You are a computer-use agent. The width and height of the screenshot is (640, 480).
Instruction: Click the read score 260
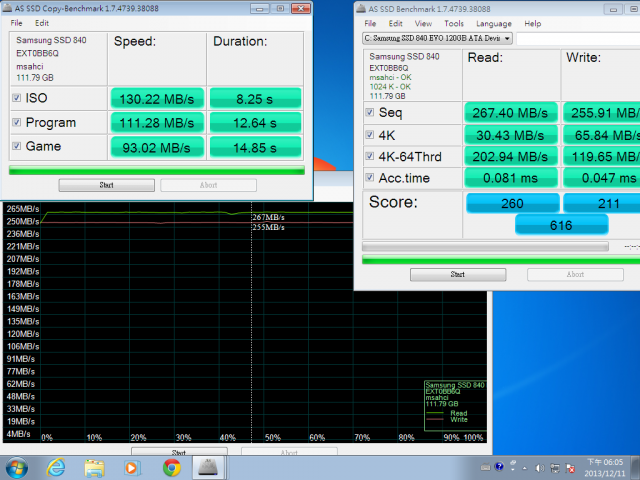click(513, 203)
